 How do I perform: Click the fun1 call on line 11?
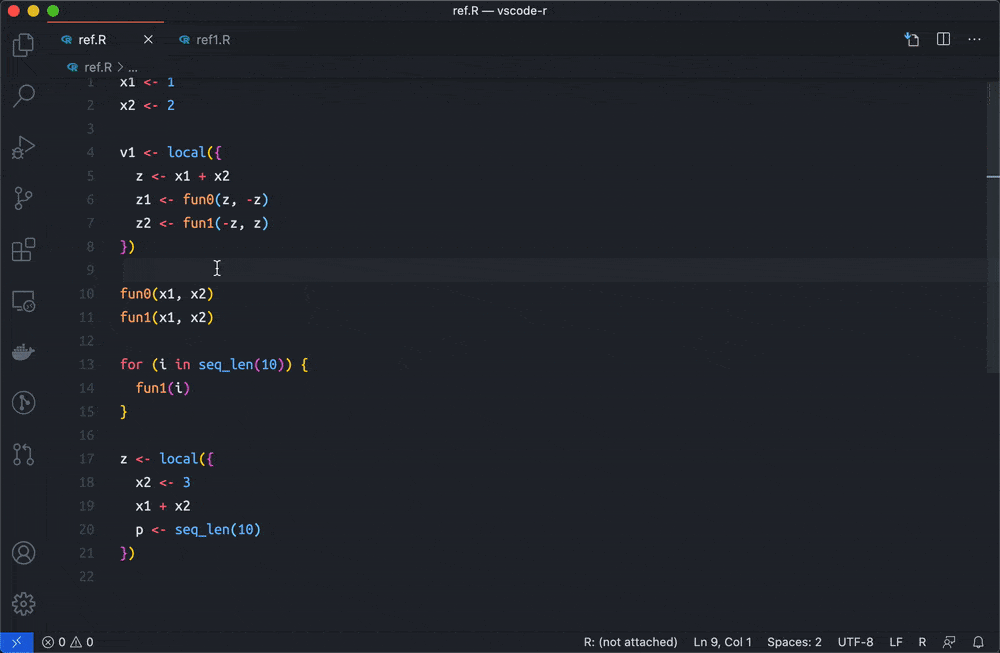coord(135,317)
